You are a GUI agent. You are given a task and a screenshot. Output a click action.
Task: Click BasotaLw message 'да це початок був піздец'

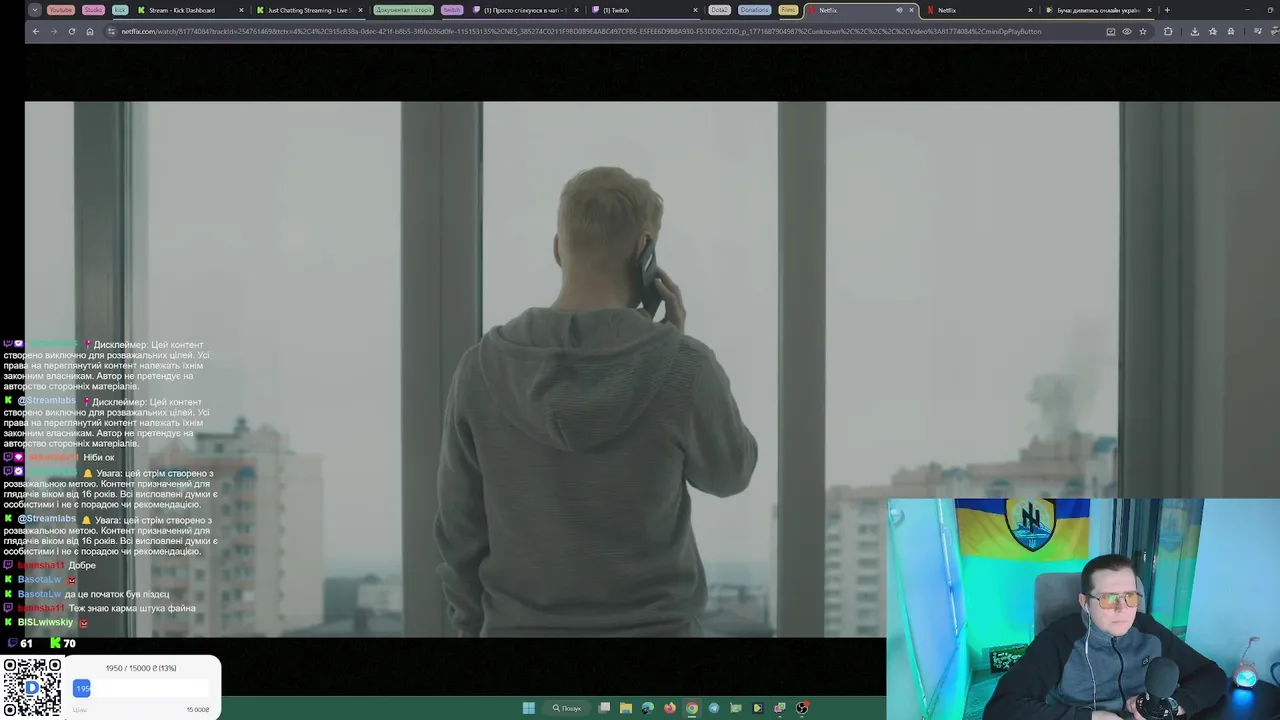tap(117, 594)
